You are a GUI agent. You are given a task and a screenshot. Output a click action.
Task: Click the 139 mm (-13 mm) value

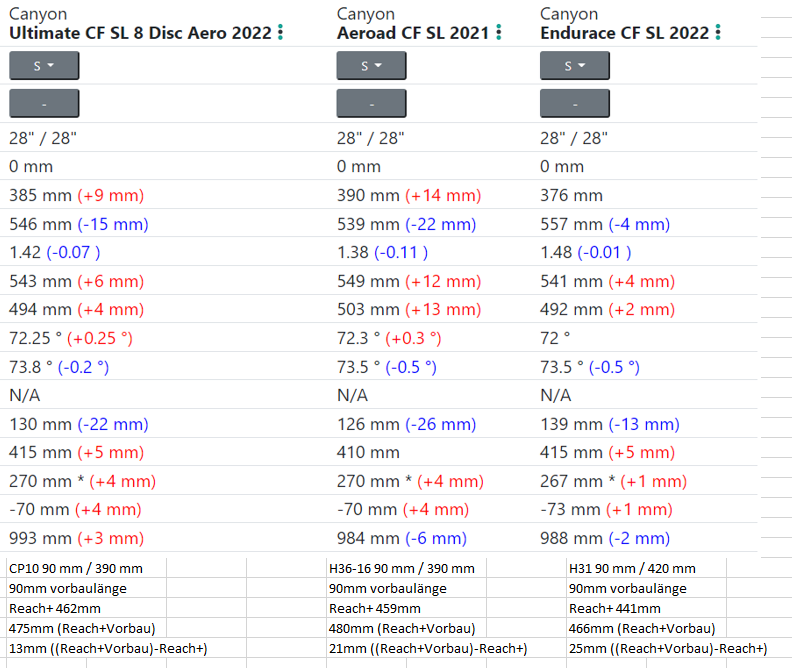(x=610, y=424)
